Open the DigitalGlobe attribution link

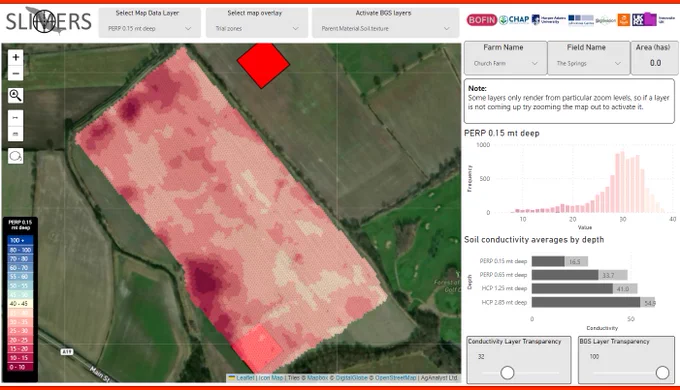(x=351, y=378)
